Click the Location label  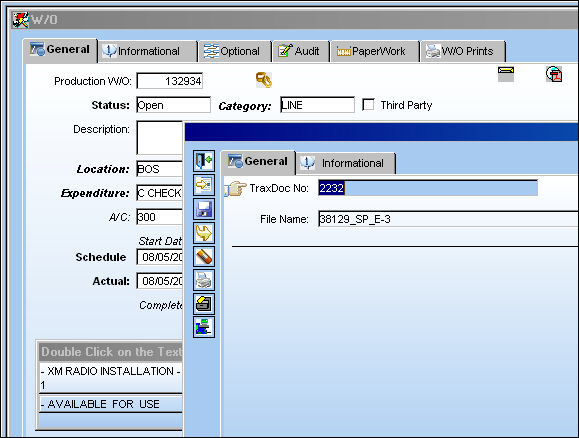pos(103,169)
